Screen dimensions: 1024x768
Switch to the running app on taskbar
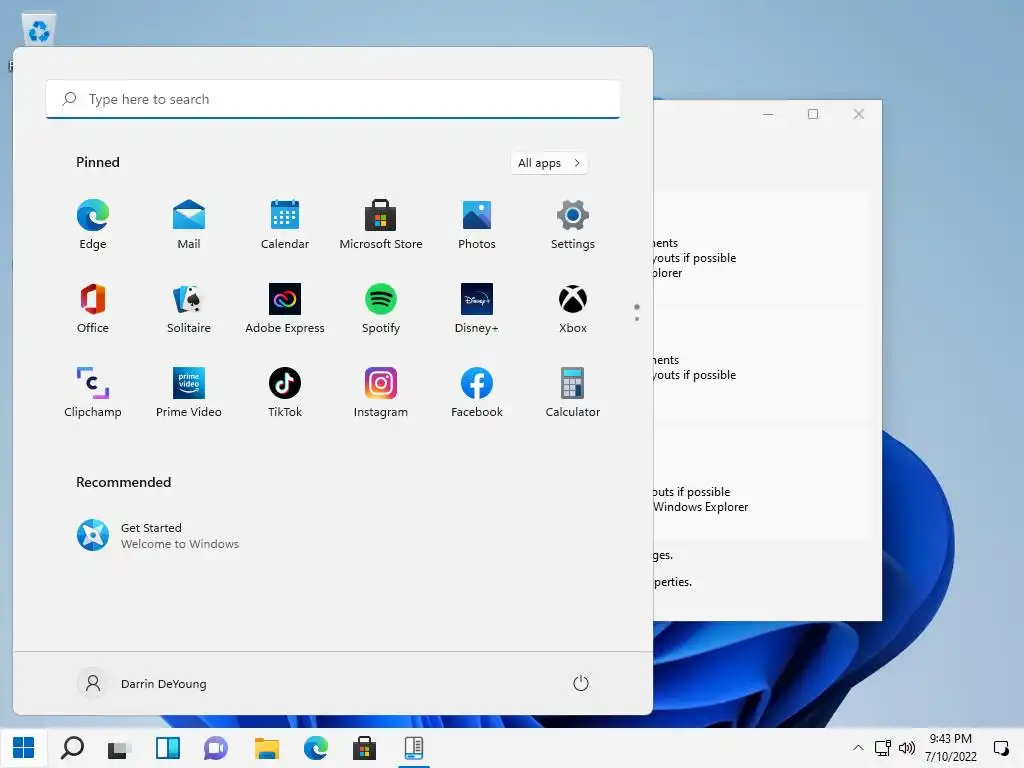pos(413,748)
